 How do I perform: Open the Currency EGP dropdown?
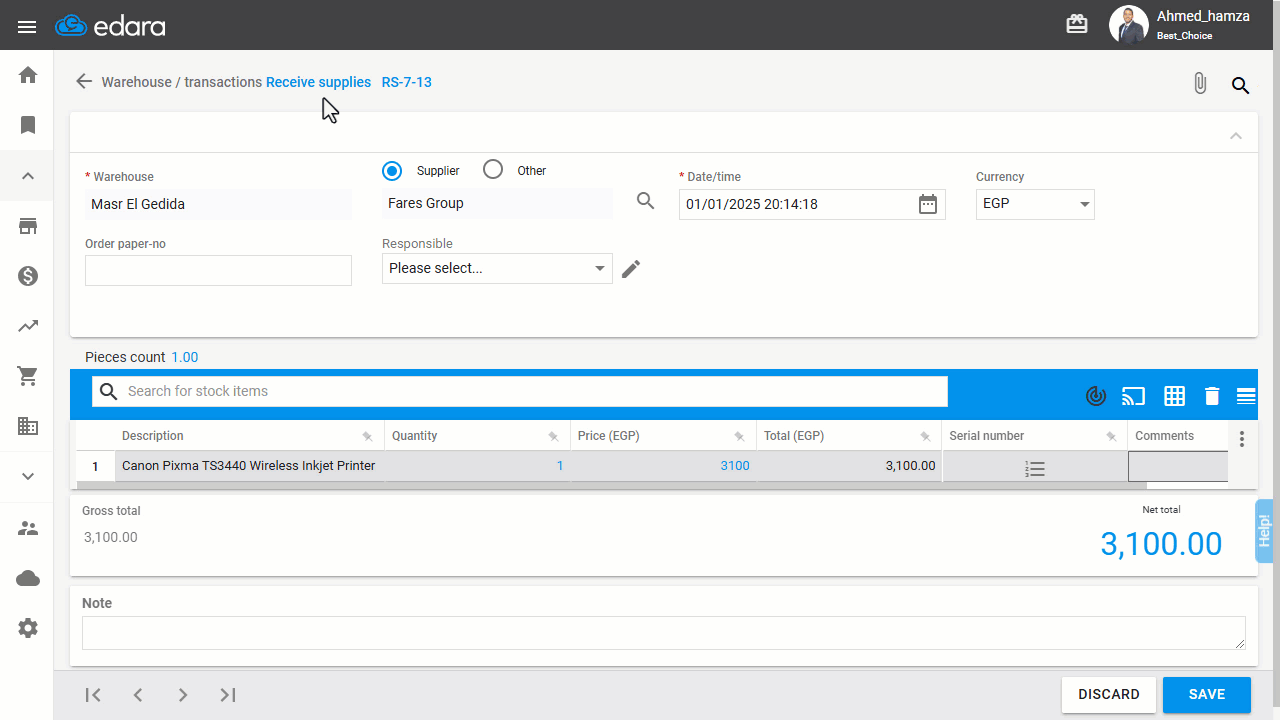point(1035,204)
